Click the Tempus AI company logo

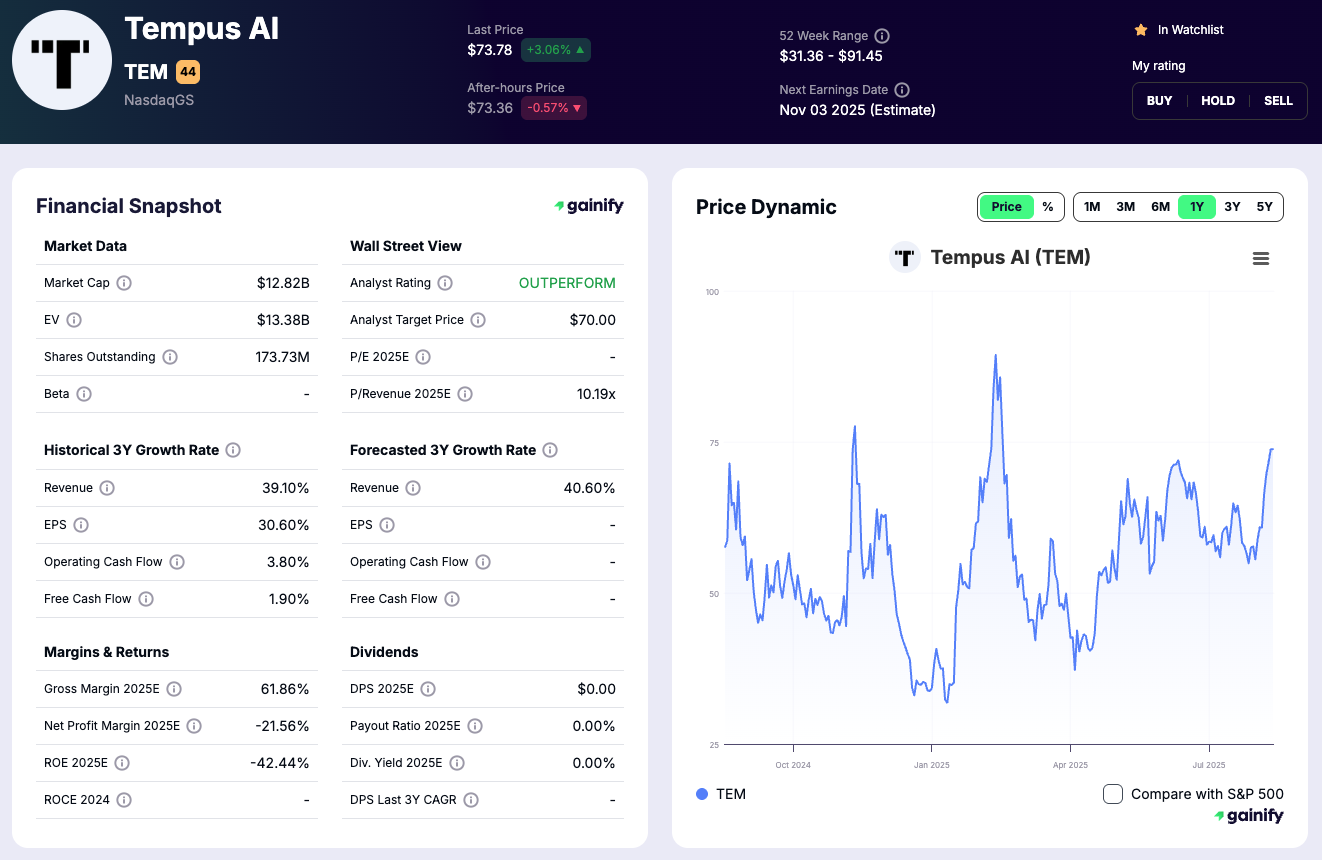pyautogui.click(x=62, y=60)
